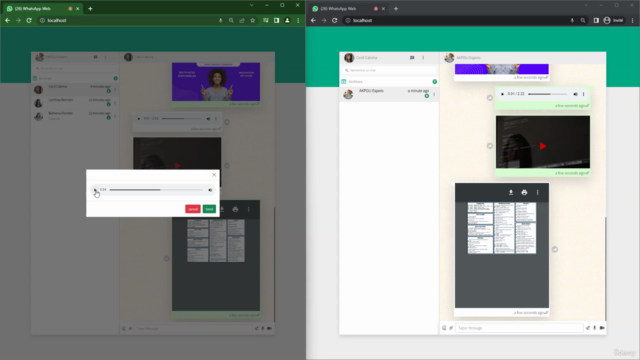Click the video camera icon in the left window message bar
Image resolution: width=640 pixels, height=360 pixels.
269,328
